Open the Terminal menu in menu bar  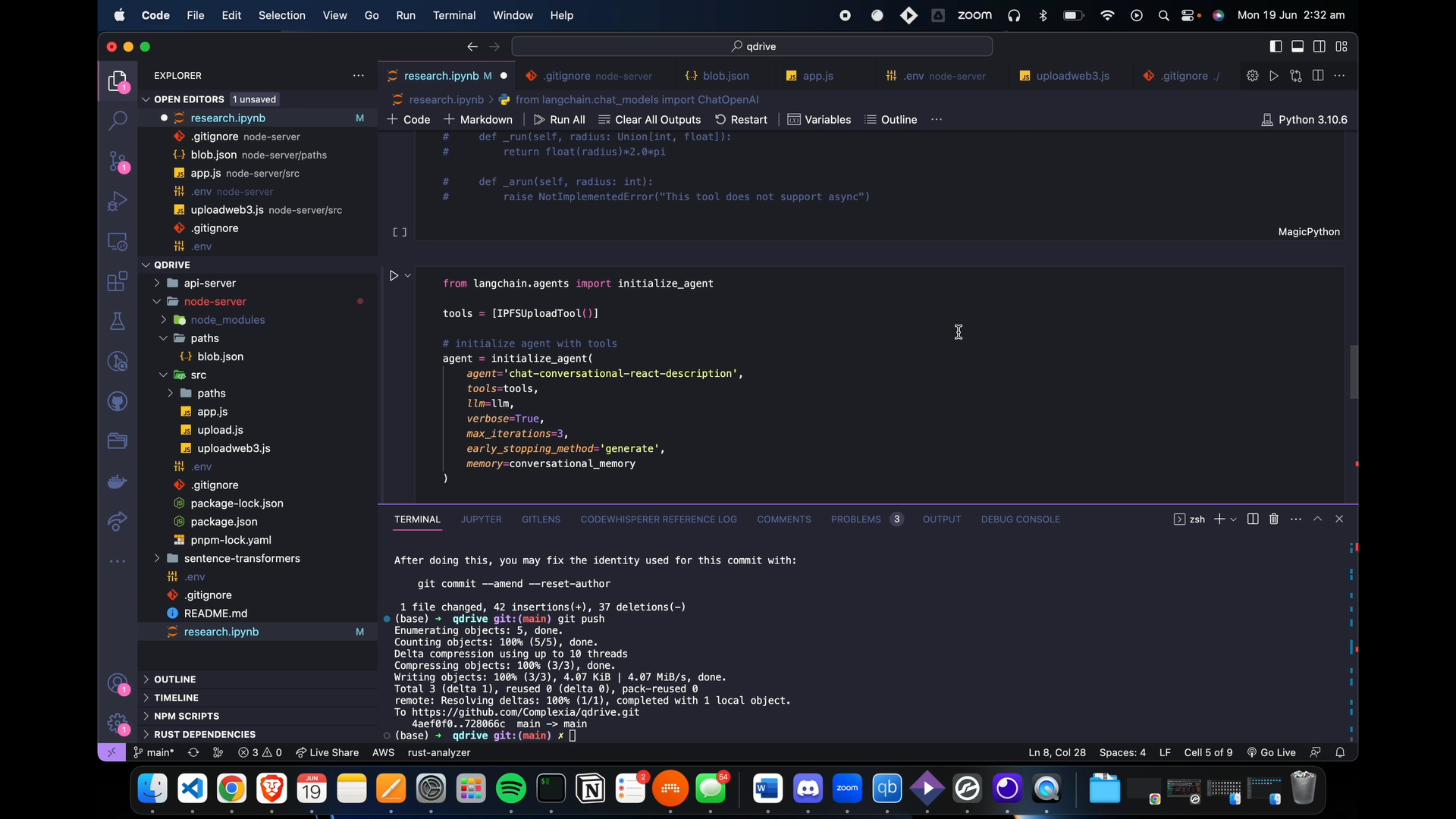454,15
